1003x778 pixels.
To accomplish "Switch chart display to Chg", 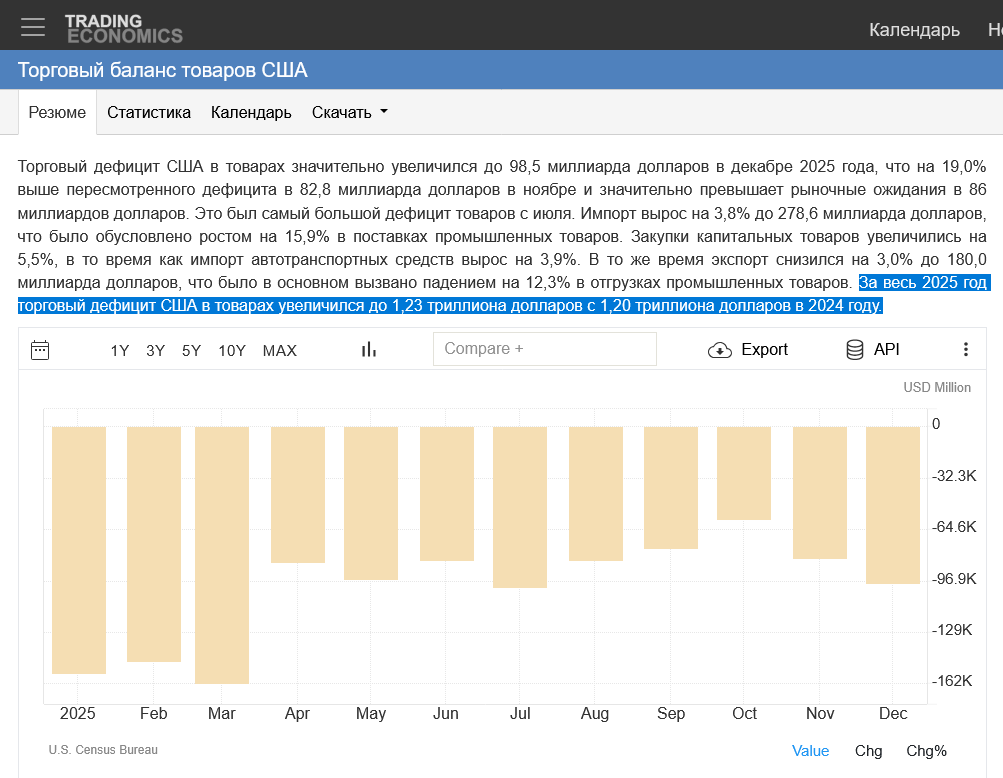I will [x=868, y=751].
